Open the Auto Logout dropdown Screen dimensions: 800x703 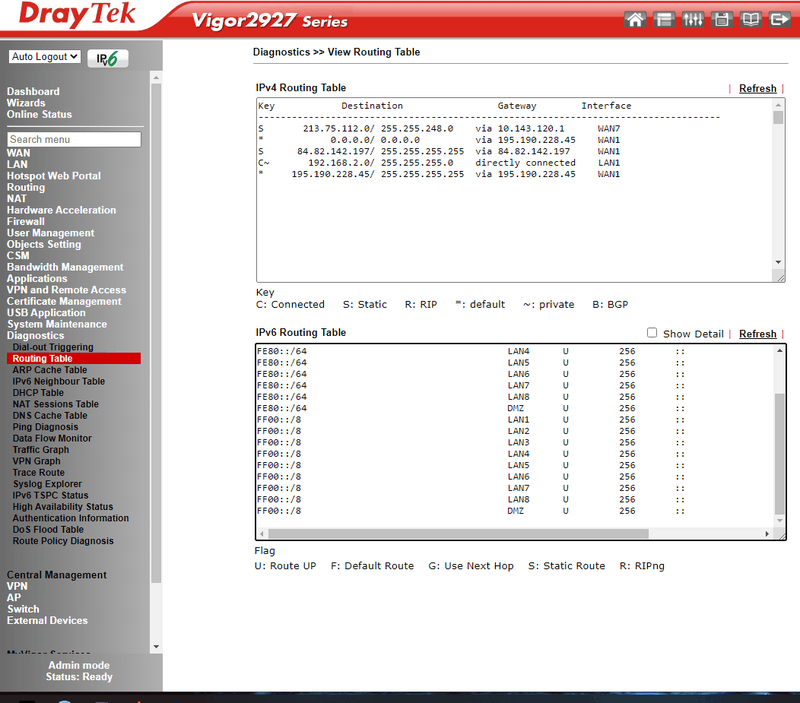(x=45, y=57)
